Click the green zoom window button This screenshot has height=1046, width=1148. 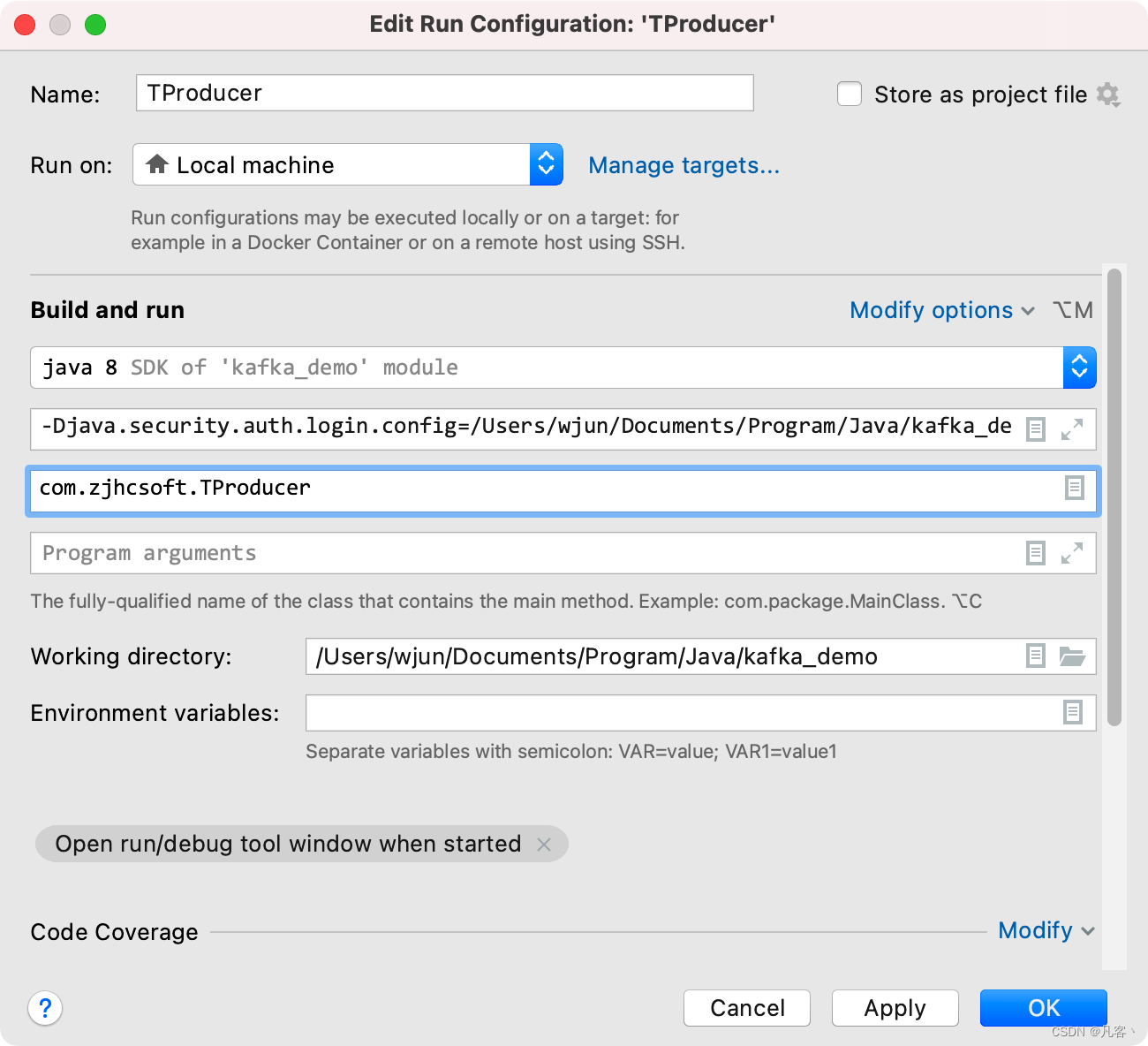(95, 25)
